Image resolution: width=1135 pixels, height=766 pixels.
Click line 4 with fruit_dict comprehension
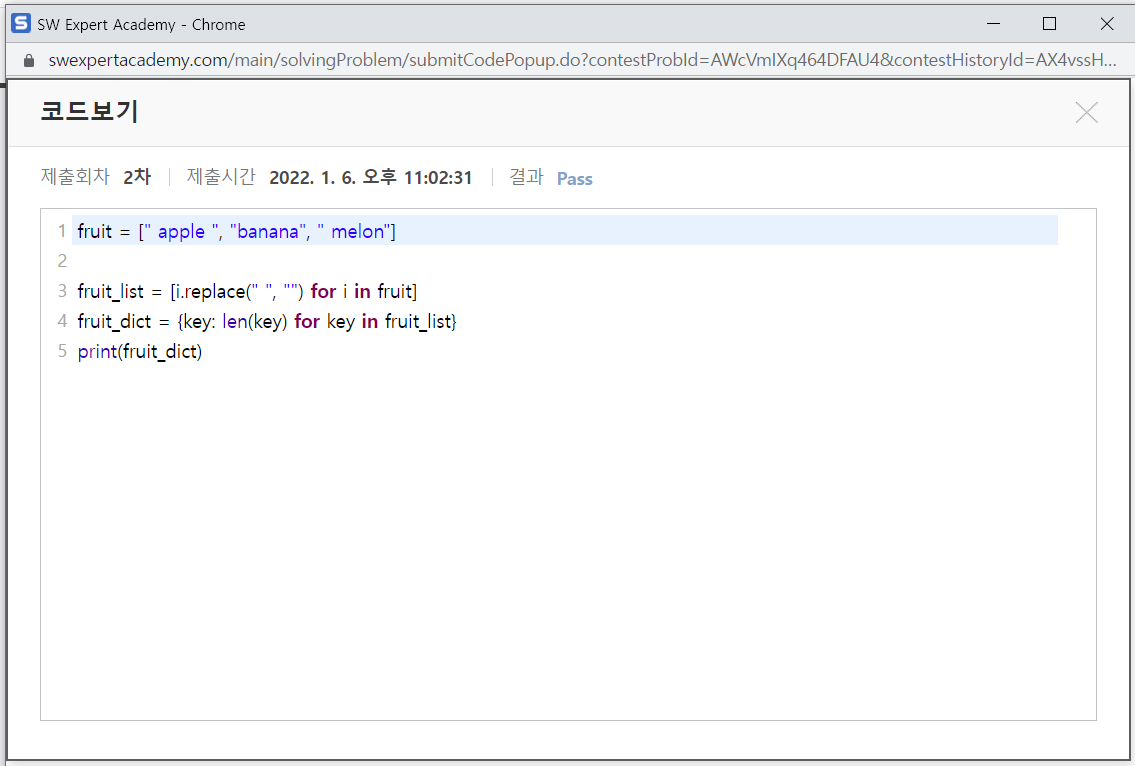[267, 321]
